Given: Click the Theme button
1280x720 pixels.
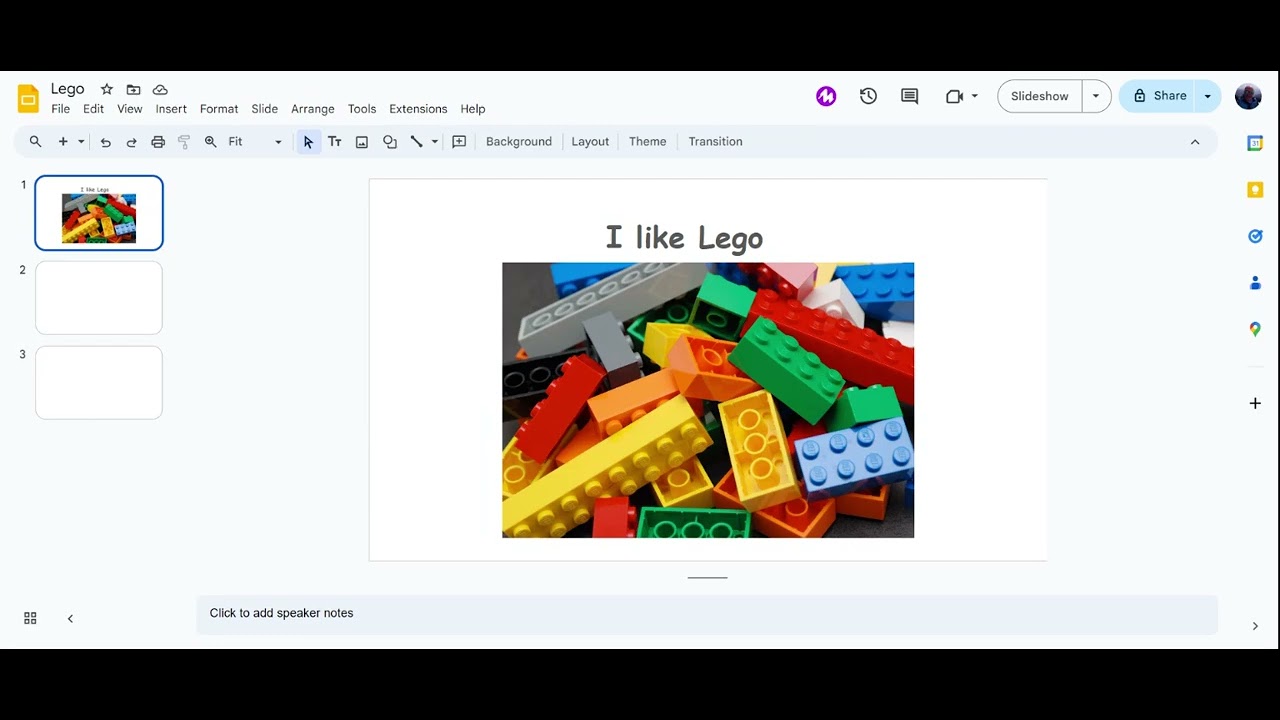Looking at the screenshot, I should click(x=648, y=142).
